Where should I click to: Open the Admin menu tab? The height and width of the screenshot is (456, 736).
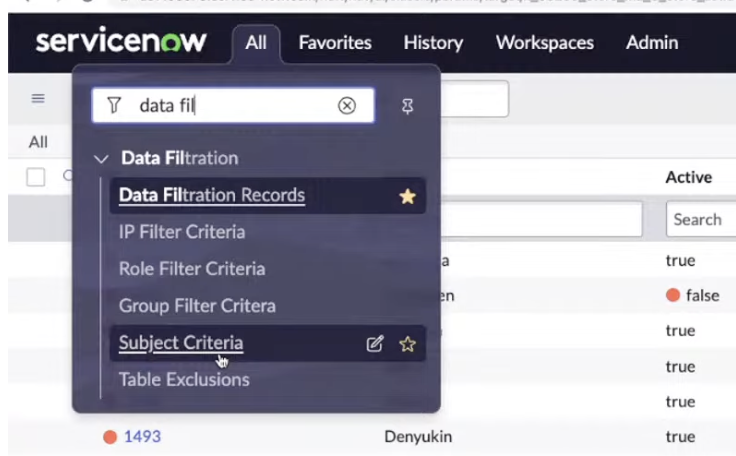pos(652,43)
